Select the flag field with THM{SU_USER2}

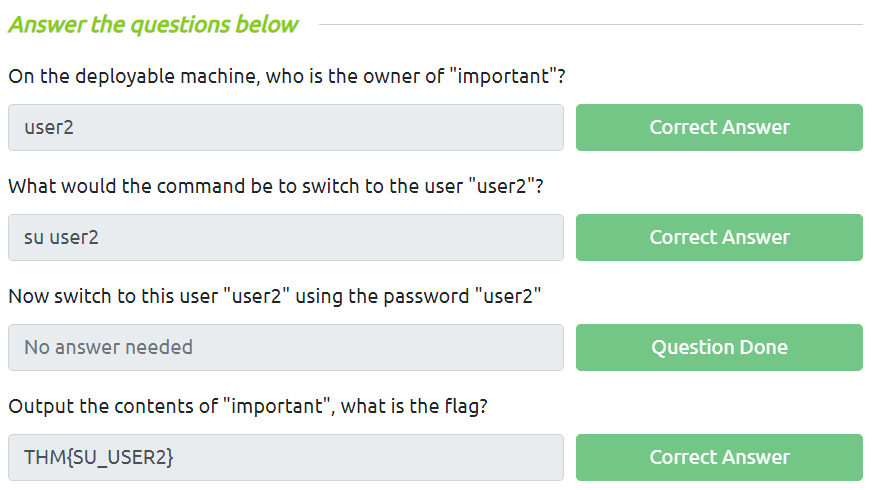(x=285, y=458)
